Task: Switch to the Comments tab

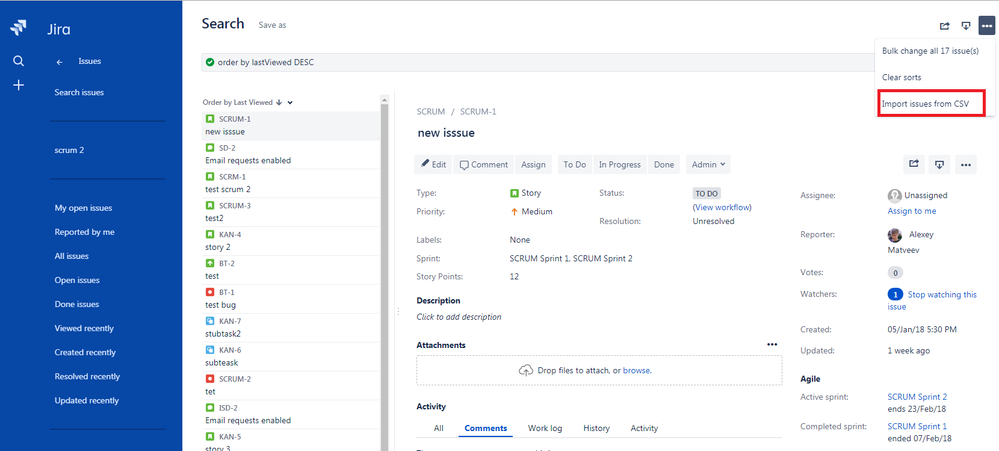Action: coord(485,428)
